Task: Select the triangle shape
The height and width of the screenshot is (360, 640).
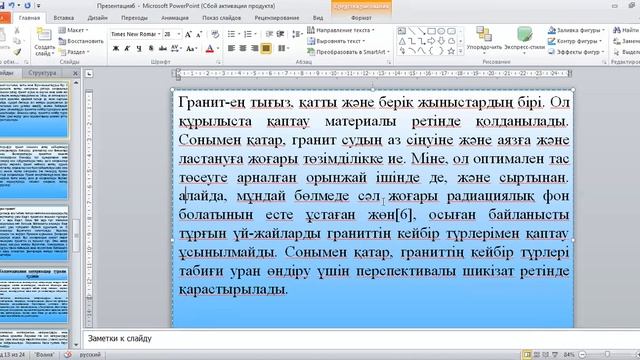Action: point(402,41)
